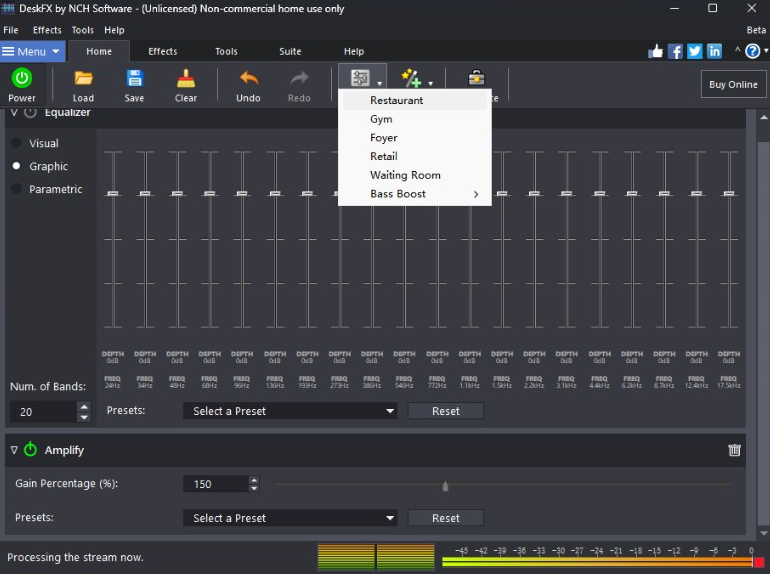Viewport: 770px width, 574px height.
Task: Toggle the Amplify effect power switch
Action: [30, 450]
